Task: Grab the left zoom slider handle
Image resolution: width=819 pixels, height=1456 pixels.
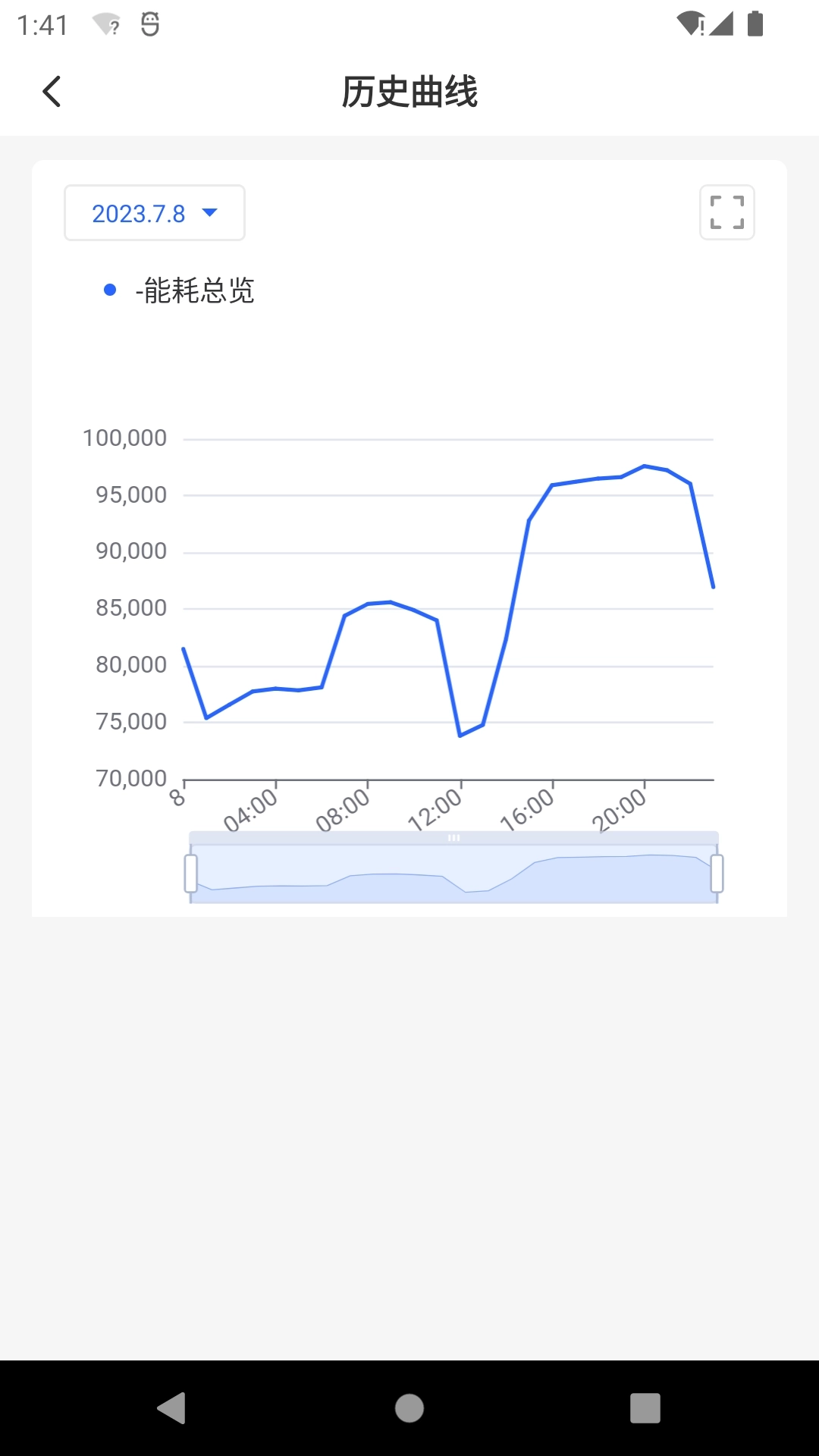Action: [x=191, y=874]
